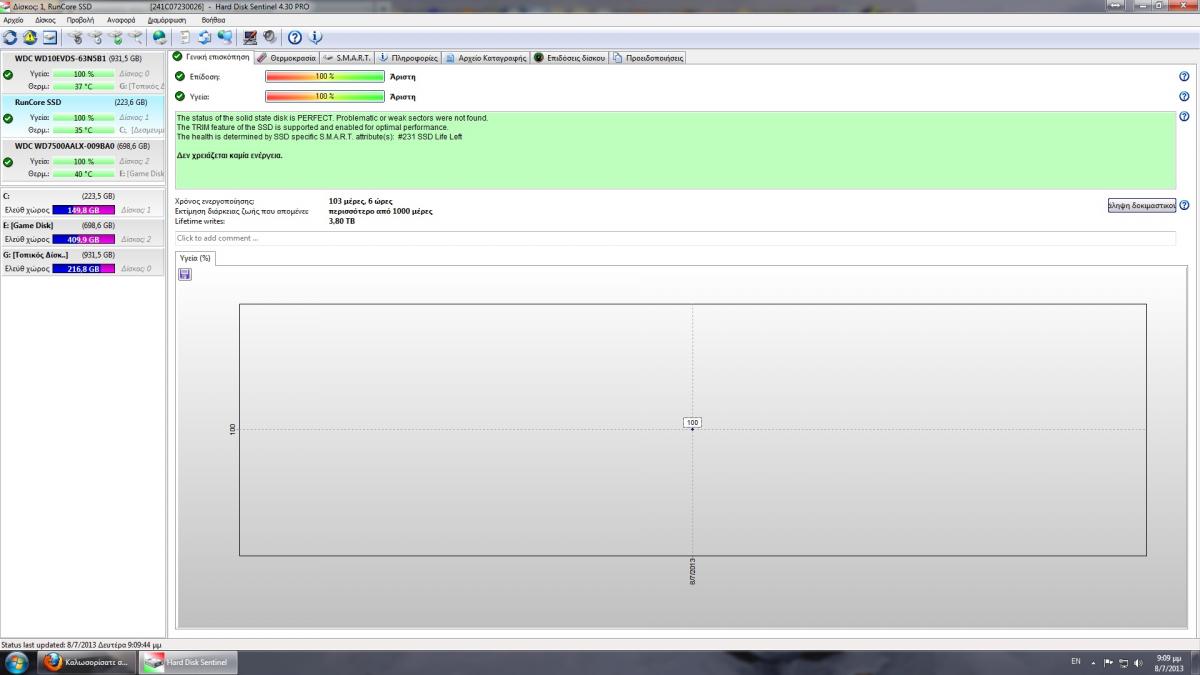Switch to the Θερμοκρασία tab

286,58
